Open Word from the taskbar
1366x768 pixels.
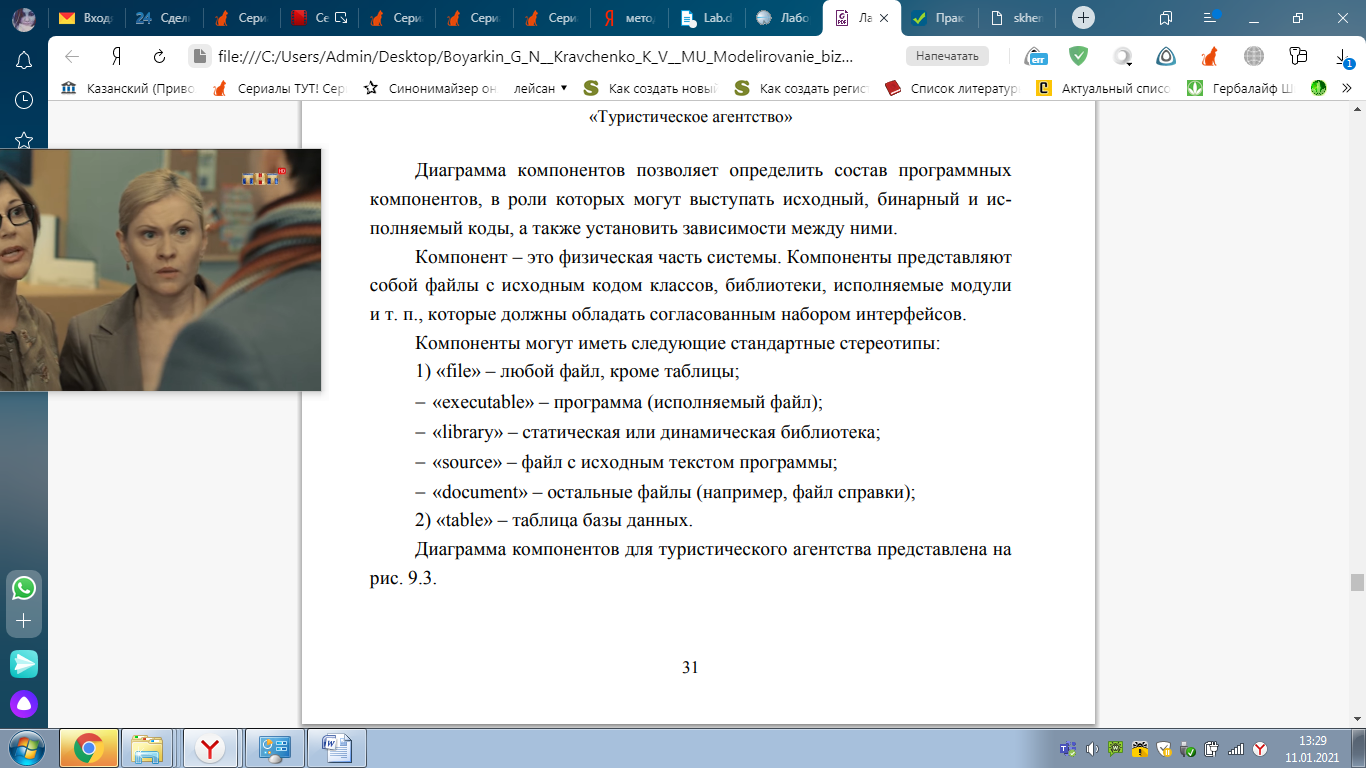(x=336, y=747)
